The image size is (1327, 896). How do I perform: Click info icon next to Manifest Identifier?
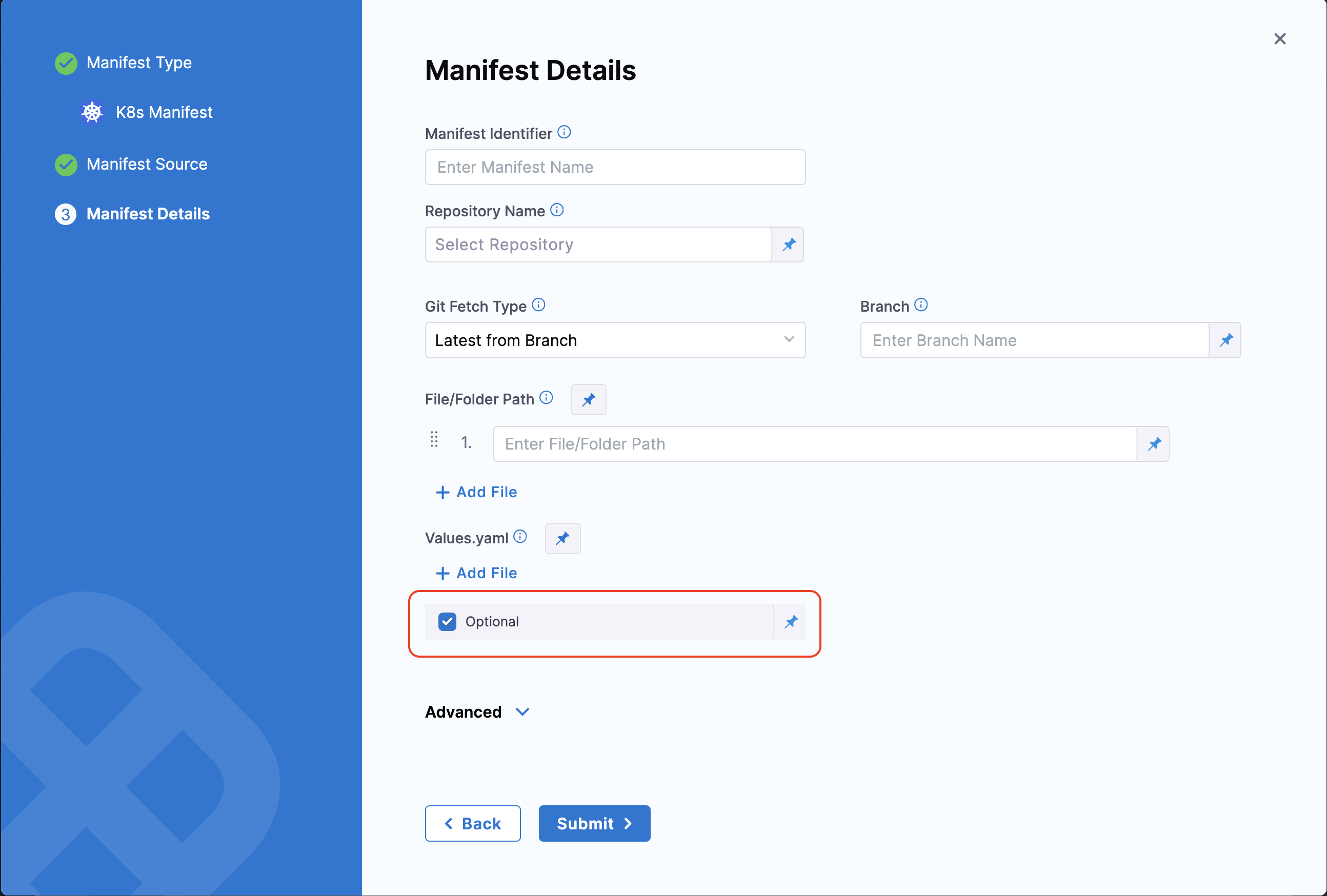click(x=564, y=132)
